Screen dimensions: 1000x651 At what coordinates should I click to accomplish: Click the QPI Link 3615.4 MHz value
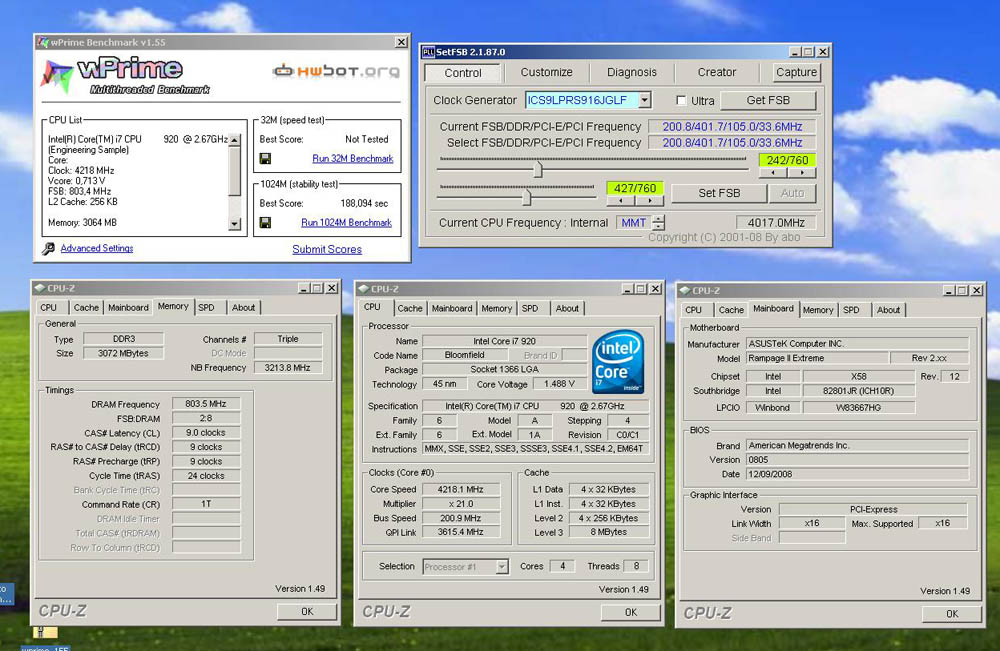click(x=461, y=532)
